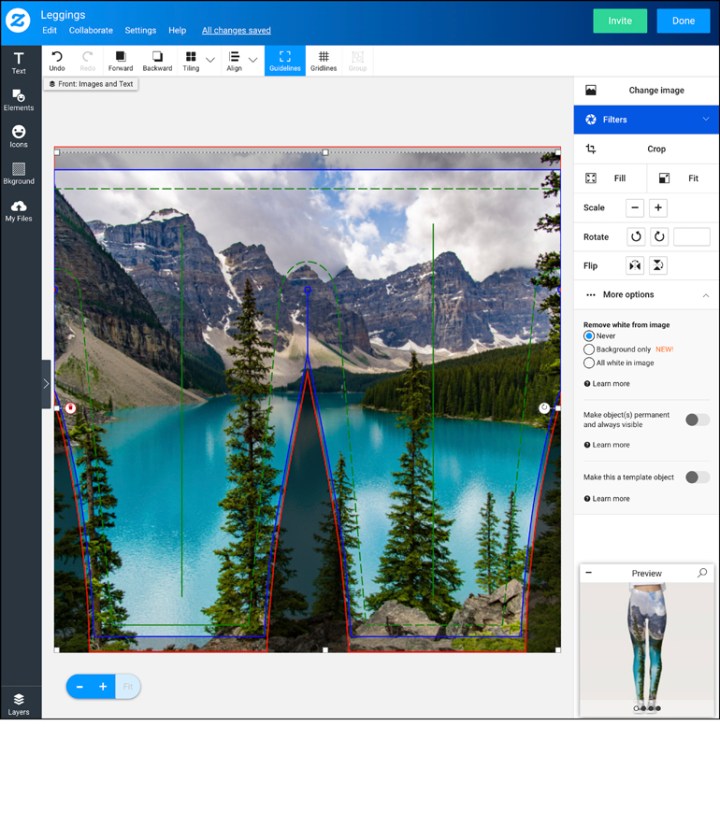
Task: Expand the Filters dropdown
Action: (705, 119)
